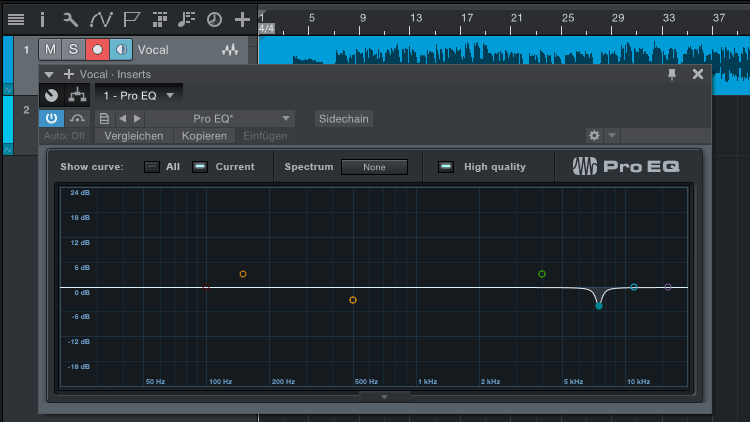This screenshot has width=750, height=422.
Task: Solo the Vocal track
Action: coord(73,49)
